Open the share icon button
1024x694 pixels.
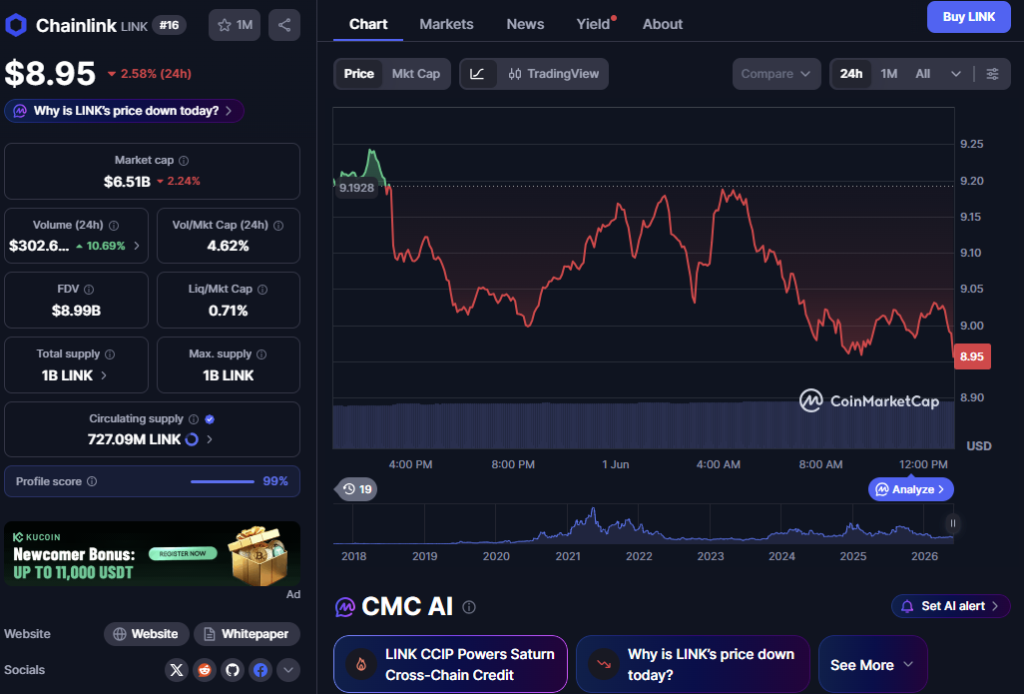click(x=284, y=25)
